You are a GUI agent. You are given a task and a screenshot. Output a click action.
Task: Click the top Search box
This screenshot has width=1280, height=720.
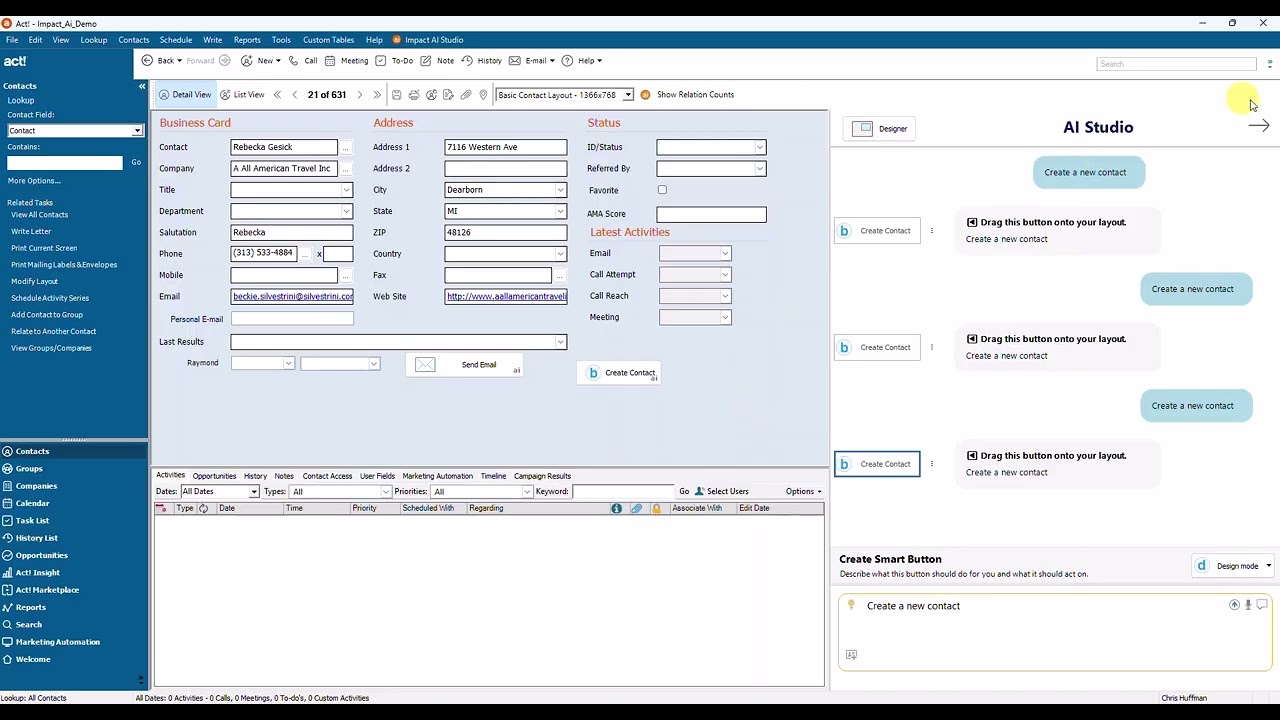coord(1176,64)
